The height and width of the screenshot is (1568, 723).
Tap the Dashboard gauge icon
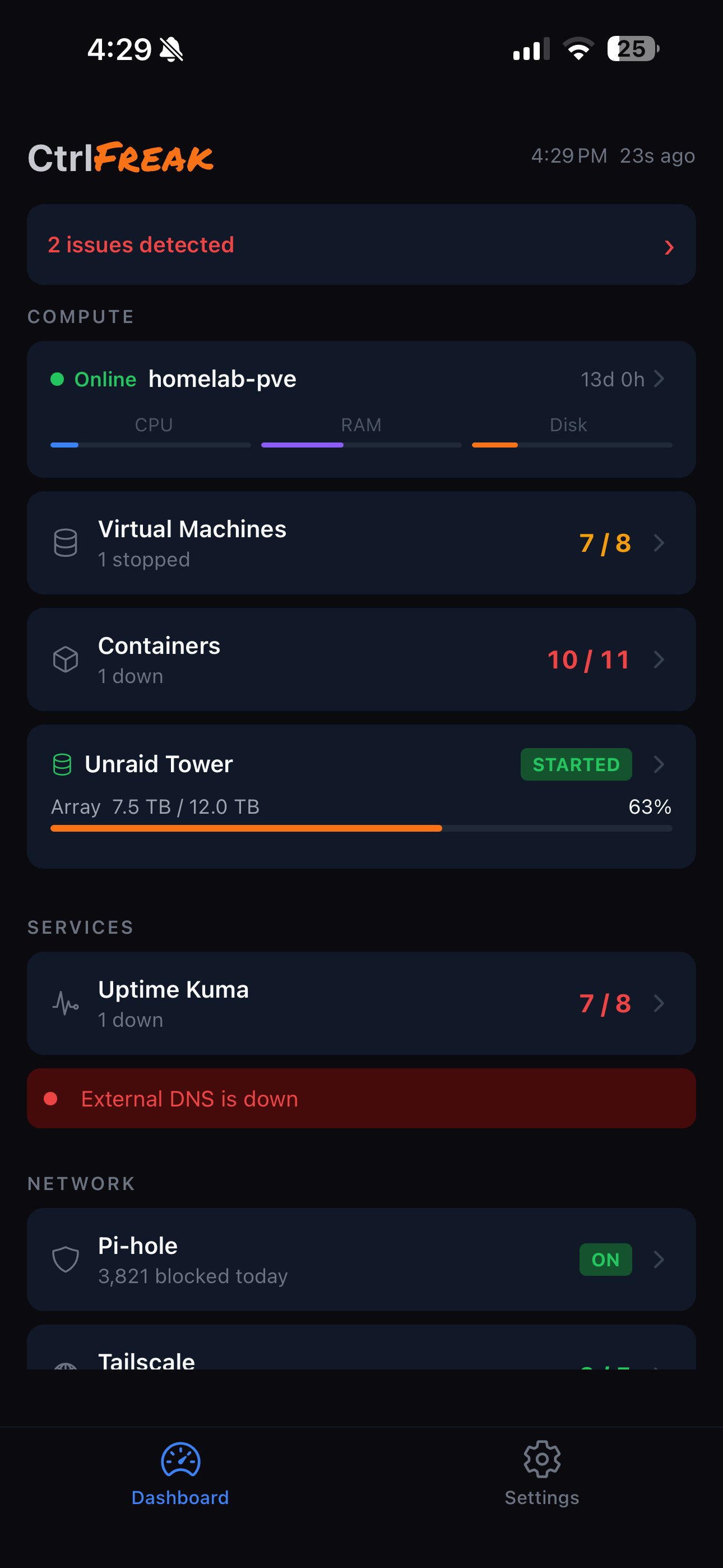point(180,1460)
